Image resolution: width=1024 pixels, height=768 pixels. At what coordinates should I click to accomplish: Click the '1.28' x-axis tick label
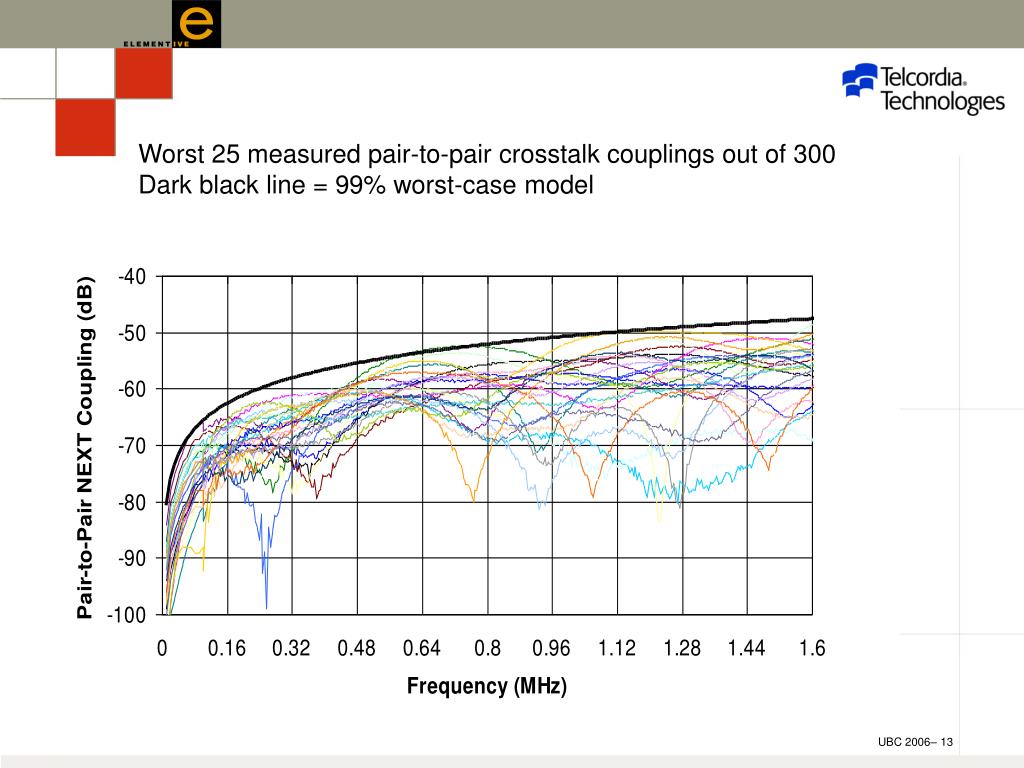click(x=682, y=648)
